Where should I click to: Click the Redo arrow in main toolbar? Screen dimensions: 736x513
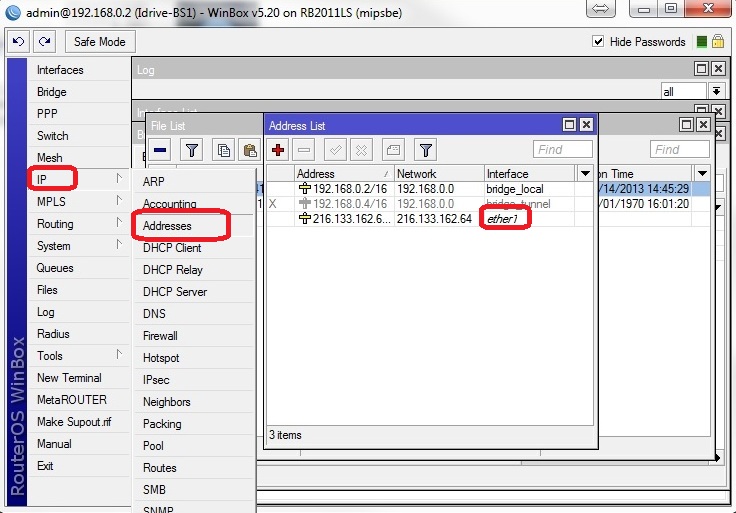click(x=44, y=42)
